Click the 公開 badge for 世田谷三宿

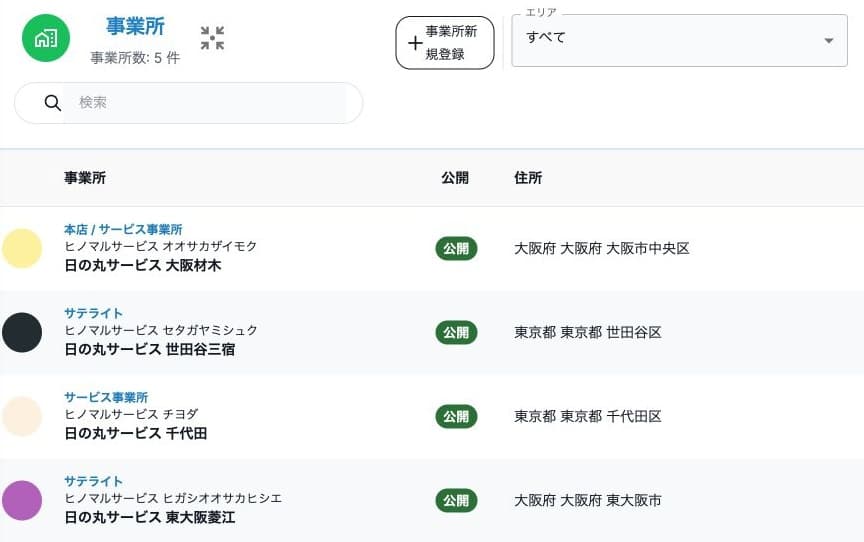click(x=456, y=333)
